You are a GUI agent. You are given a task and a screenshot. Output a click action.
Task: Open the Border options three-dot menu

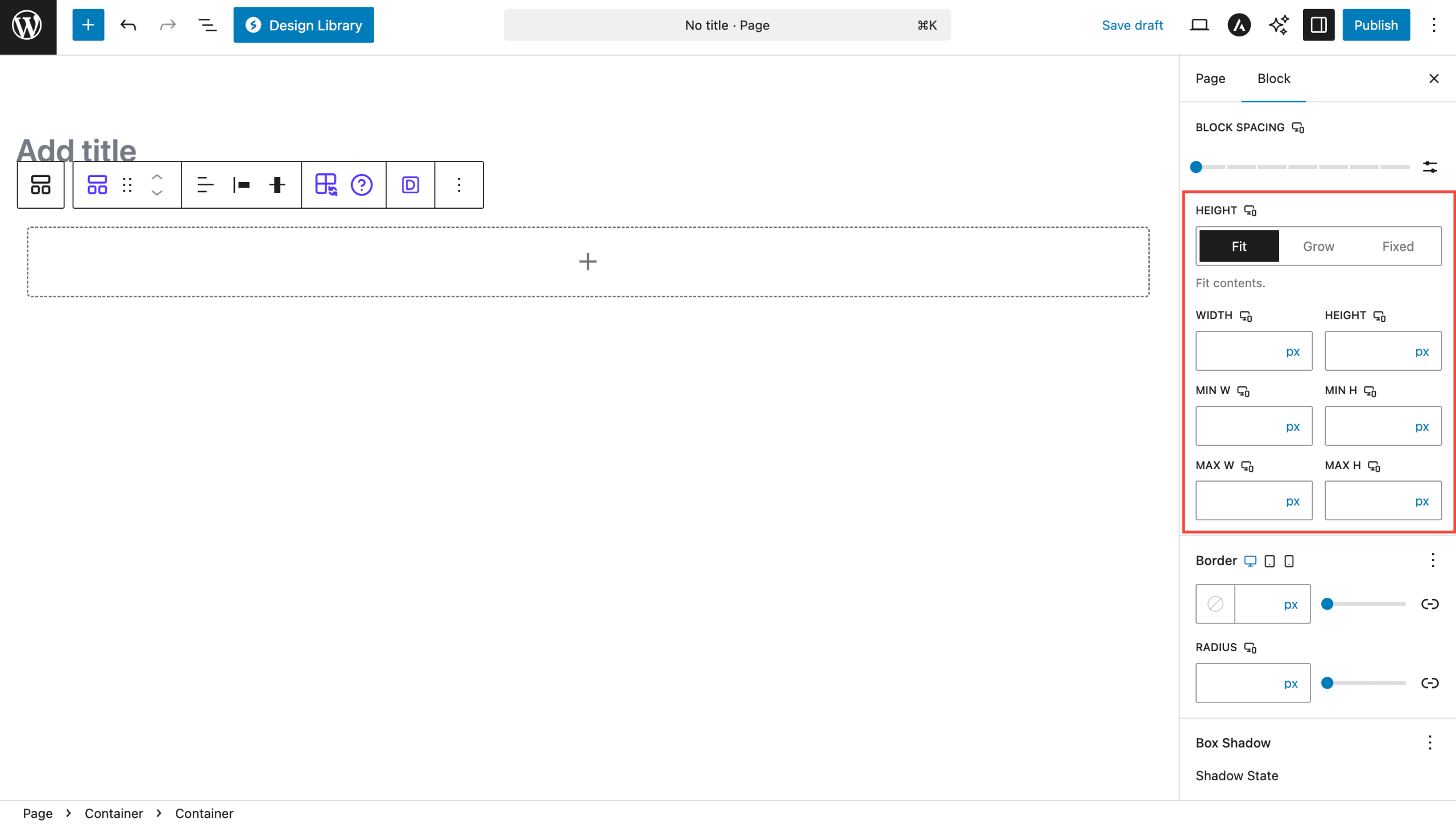[1433, 561]
